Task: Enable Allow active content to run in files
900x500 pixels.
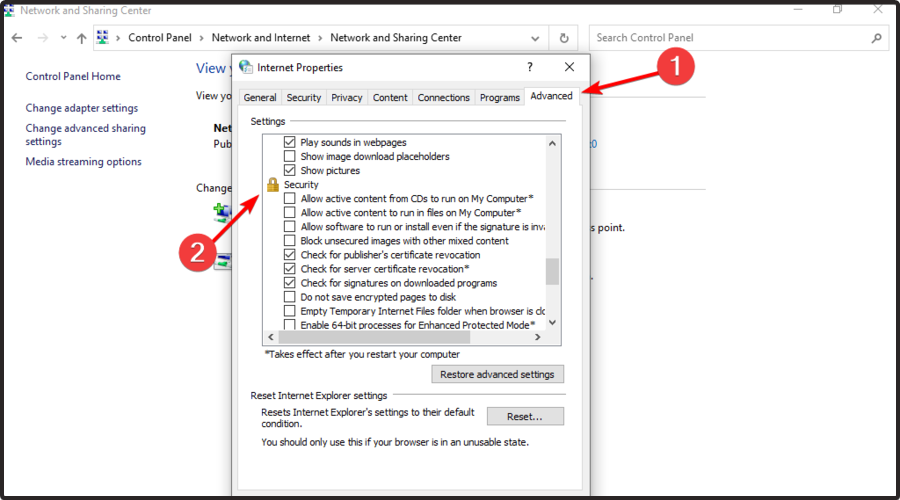Action: coord(290,212)
